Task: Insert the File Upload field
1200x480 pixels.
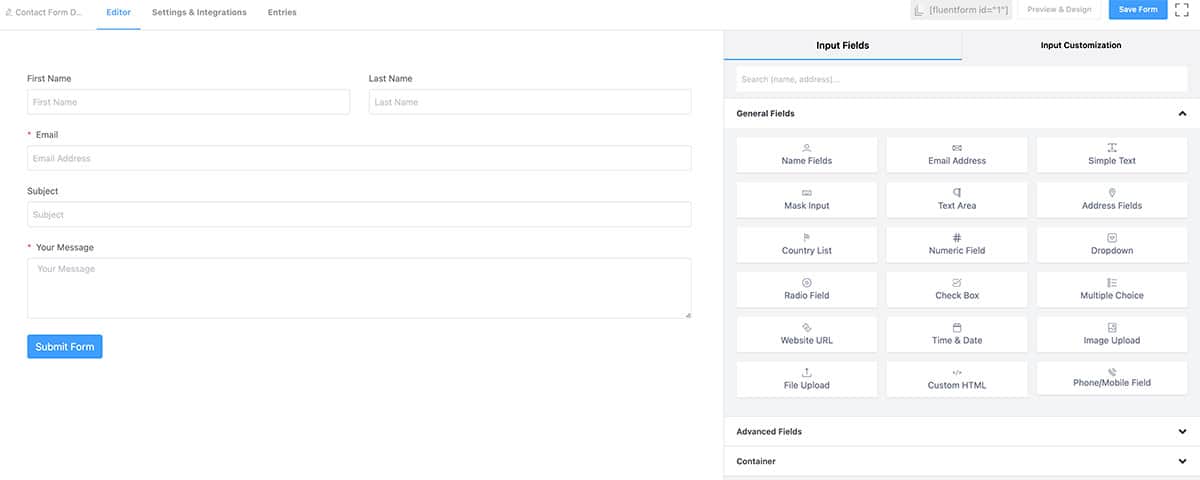Action: pyautogui.click(x=806, y=379)
